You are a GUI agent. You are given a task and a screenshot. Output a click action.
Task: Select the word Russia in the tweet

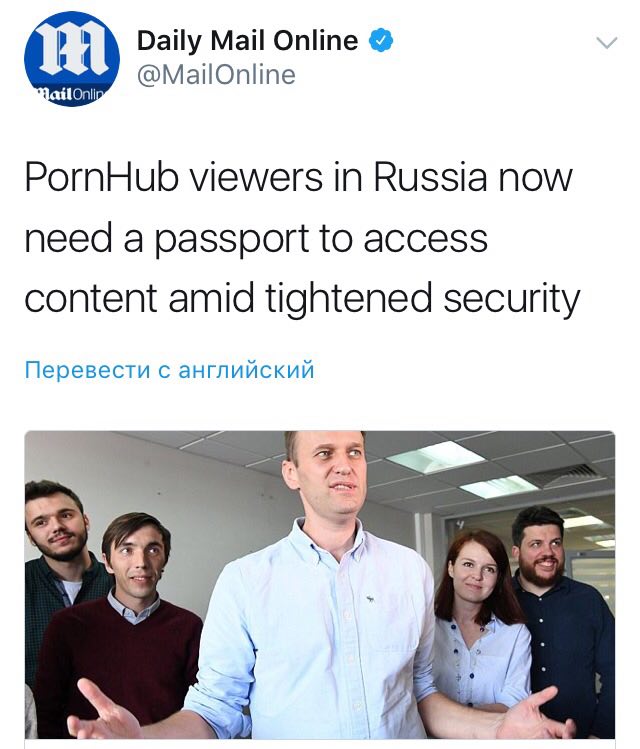(430, 177)
